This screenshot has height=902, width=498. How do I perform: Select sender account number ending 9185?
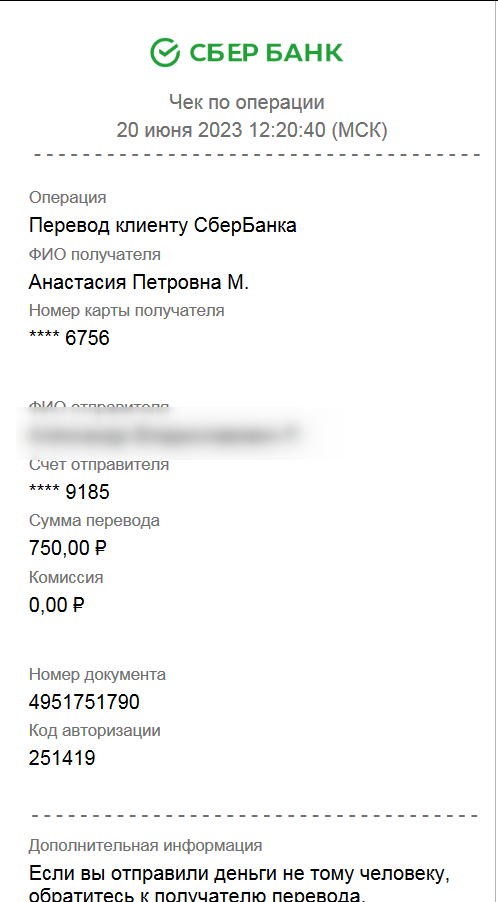pyautogui.click(x=69, y=492)
